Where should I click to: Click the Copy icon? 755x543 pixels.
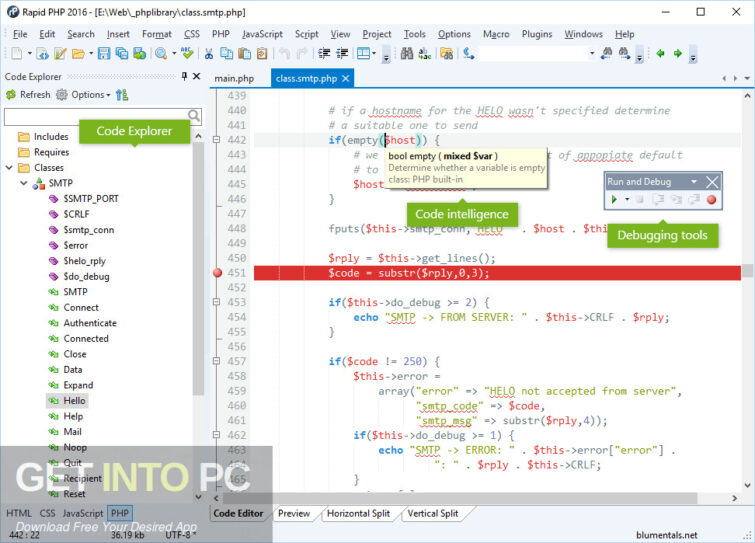pos(226,53)
